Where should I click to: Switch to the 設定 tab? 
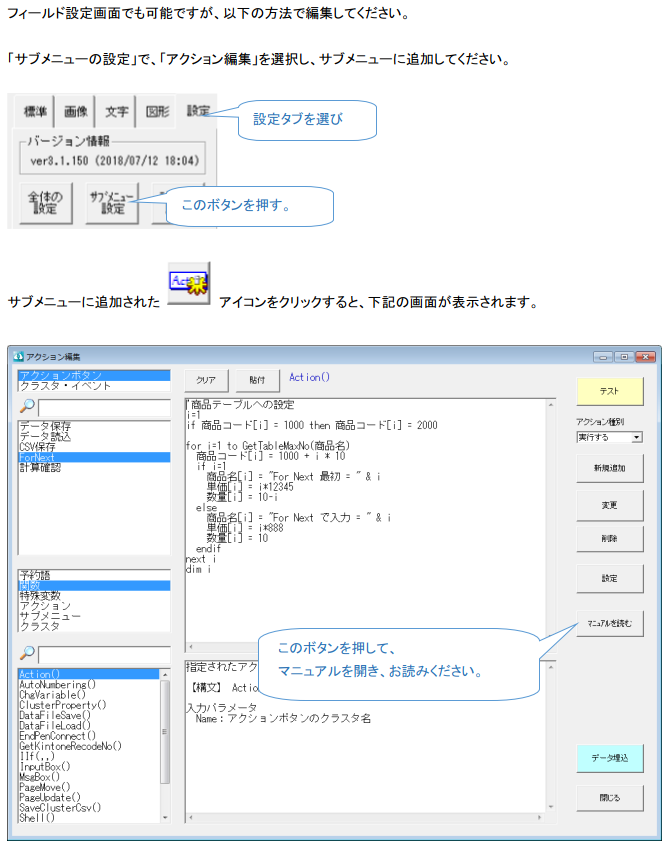(x=197, y=110)
